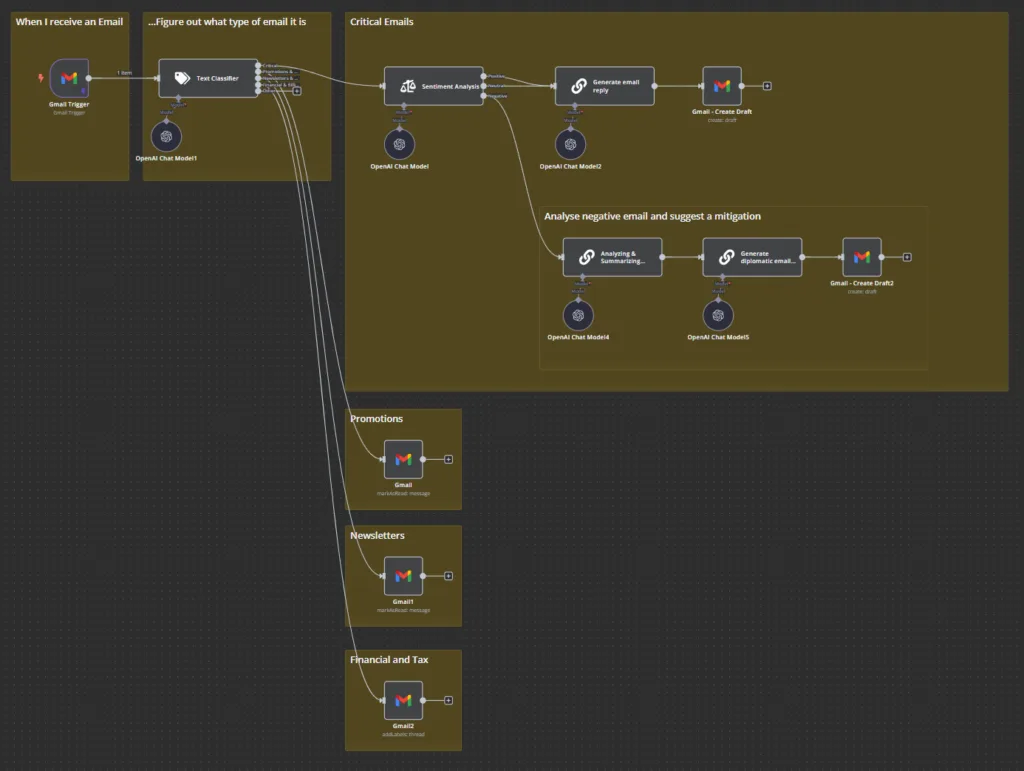Image resolution: width=1024 pixels, height=771 pixels.
Task: Click the 'OpenAI Chat Model1' label
Action: pos(166,158)
